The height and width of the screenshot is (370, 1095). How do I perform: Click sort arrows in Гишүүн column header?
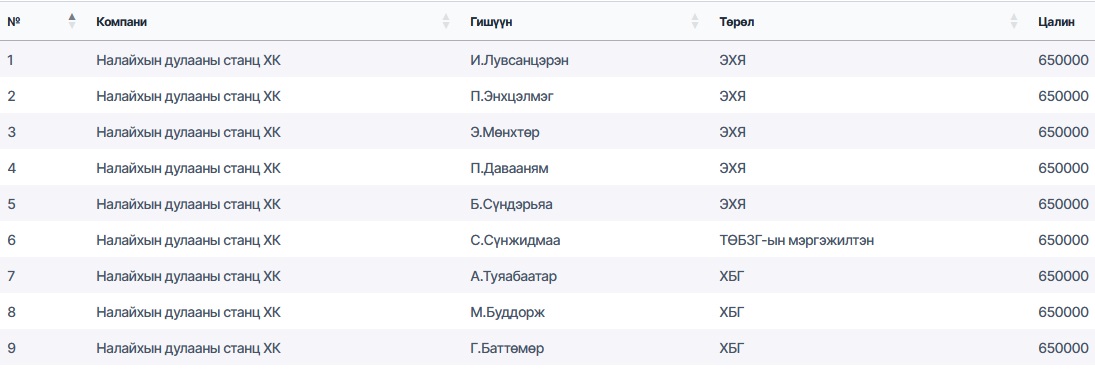point(695,22)
